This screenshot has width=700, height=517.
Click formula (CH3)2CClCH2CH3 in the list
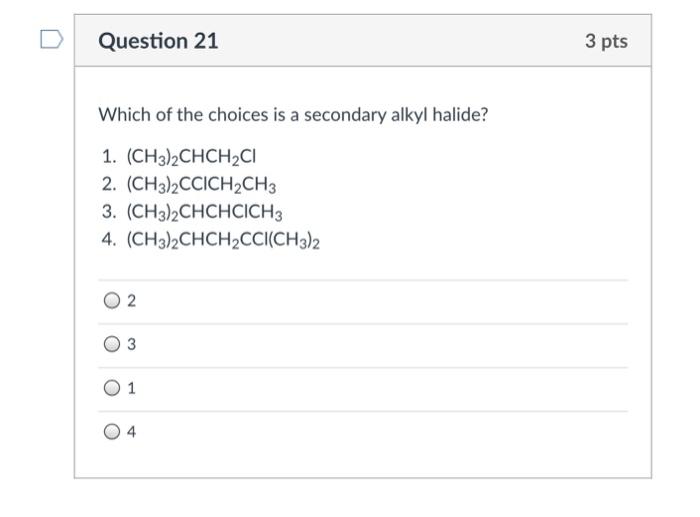pos(201,184)
